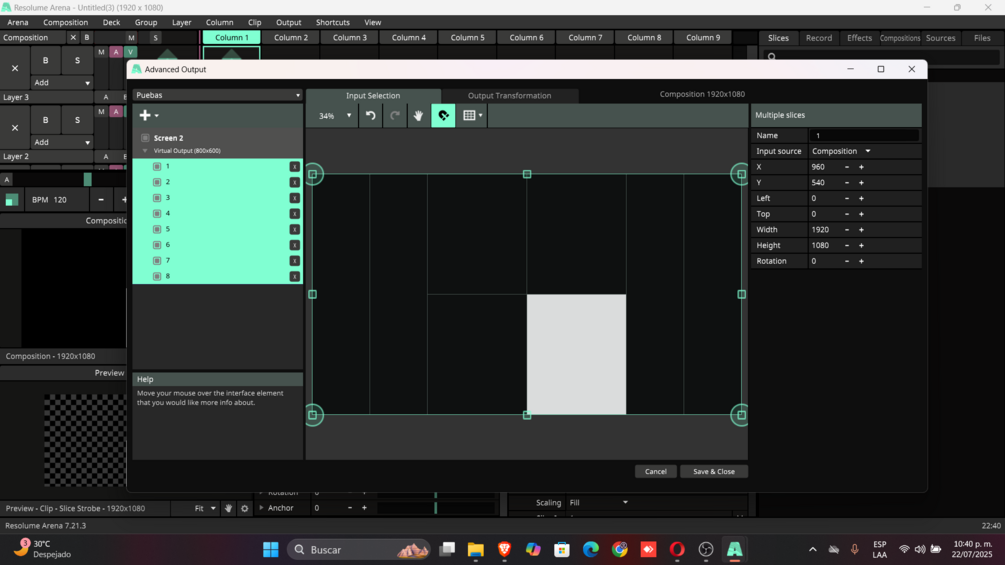
Task: Toggle the Screen 2 enable checkbox
Action: pyautogui.click(x=145, y=138)
